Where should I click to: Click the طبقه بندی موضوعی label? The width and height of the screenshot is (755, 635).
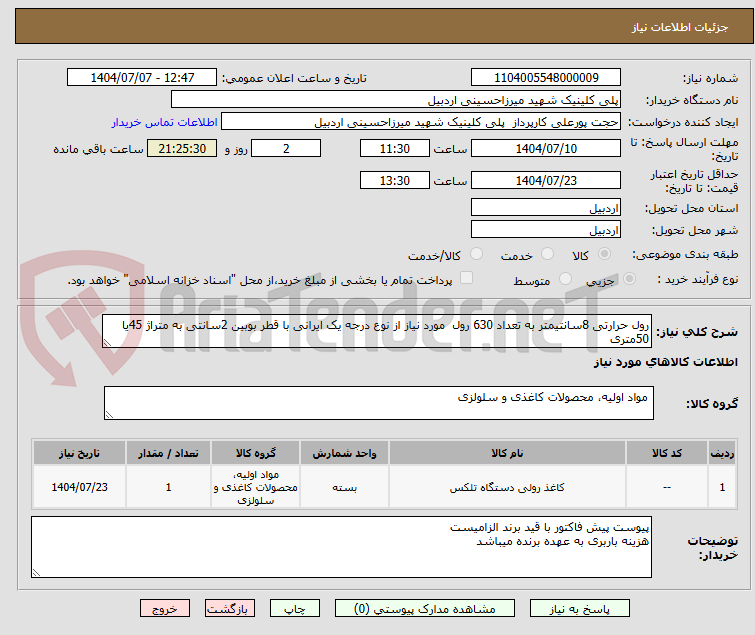(685, 254)
